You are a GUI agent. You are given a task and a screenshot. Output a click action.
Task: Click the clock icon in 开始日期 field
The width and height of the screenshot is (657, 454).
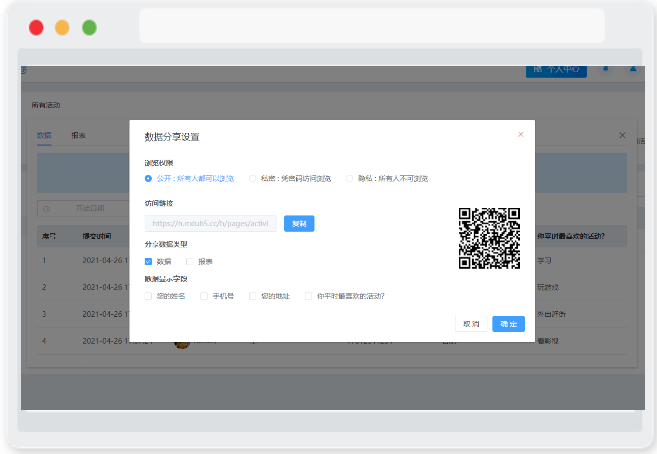(47, 209)
